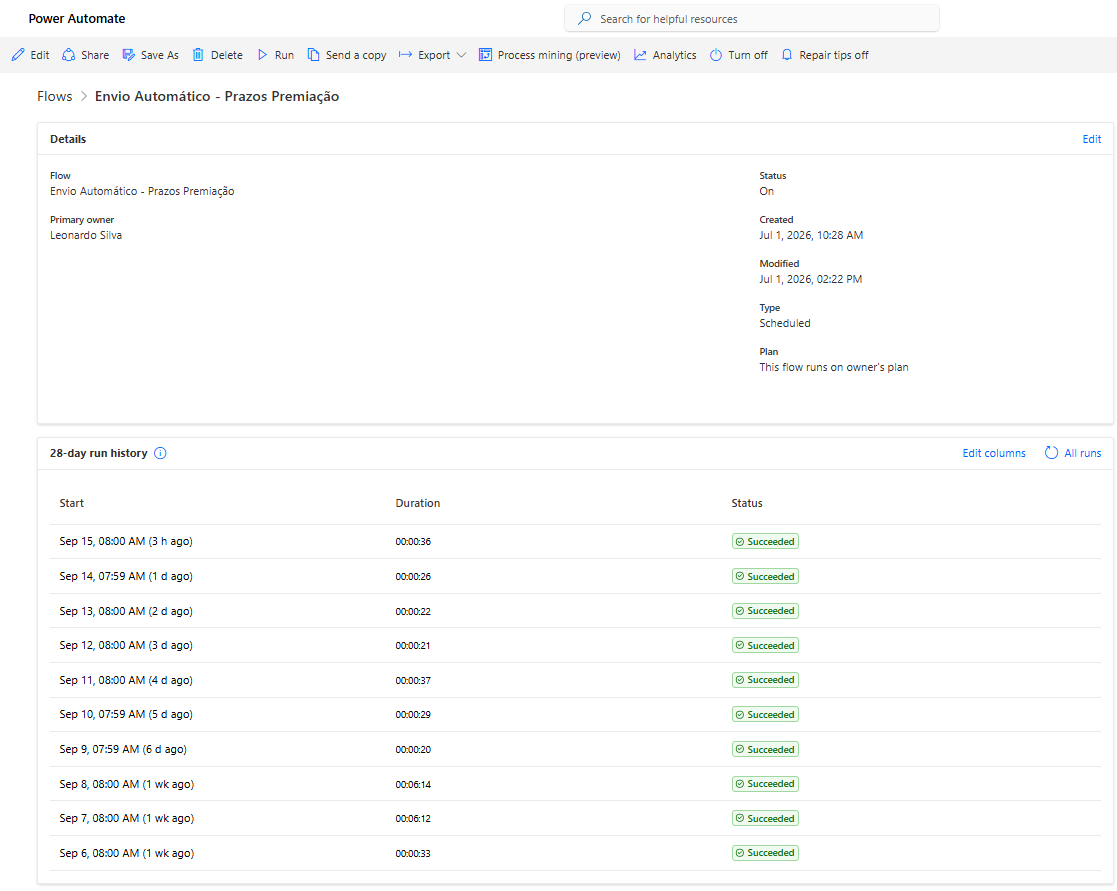Click the Analytics chart icon

pos(640,55)
